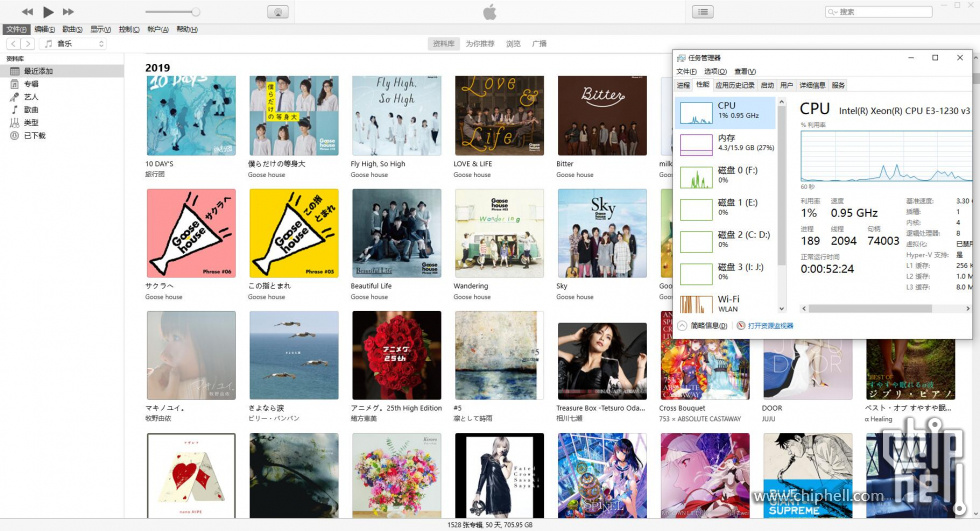The height and width of the screenshot is (531, 980).
Task: Open the マキノユイ。 album cover
Action: (191, 355)
